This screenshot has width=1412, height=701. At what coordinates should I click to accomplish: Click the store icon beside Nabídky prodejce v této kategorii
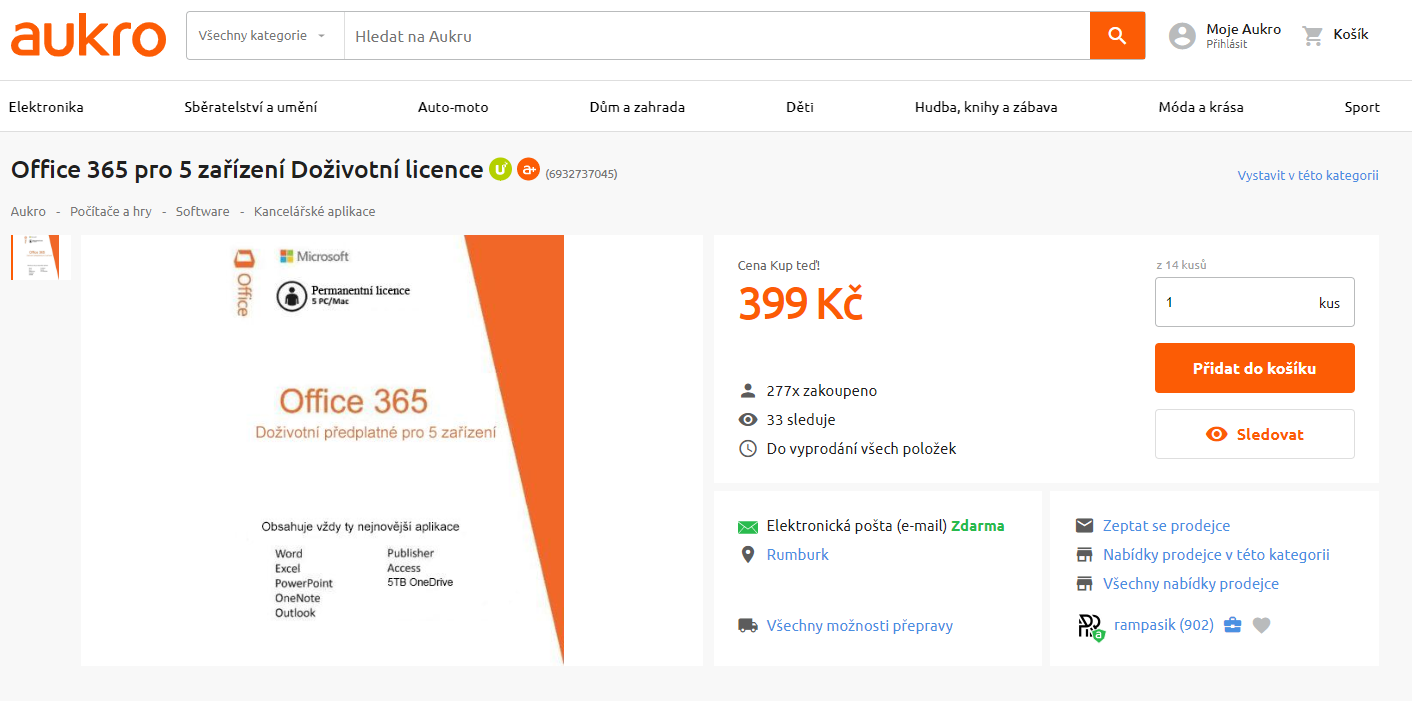(x=1084, y=555)
